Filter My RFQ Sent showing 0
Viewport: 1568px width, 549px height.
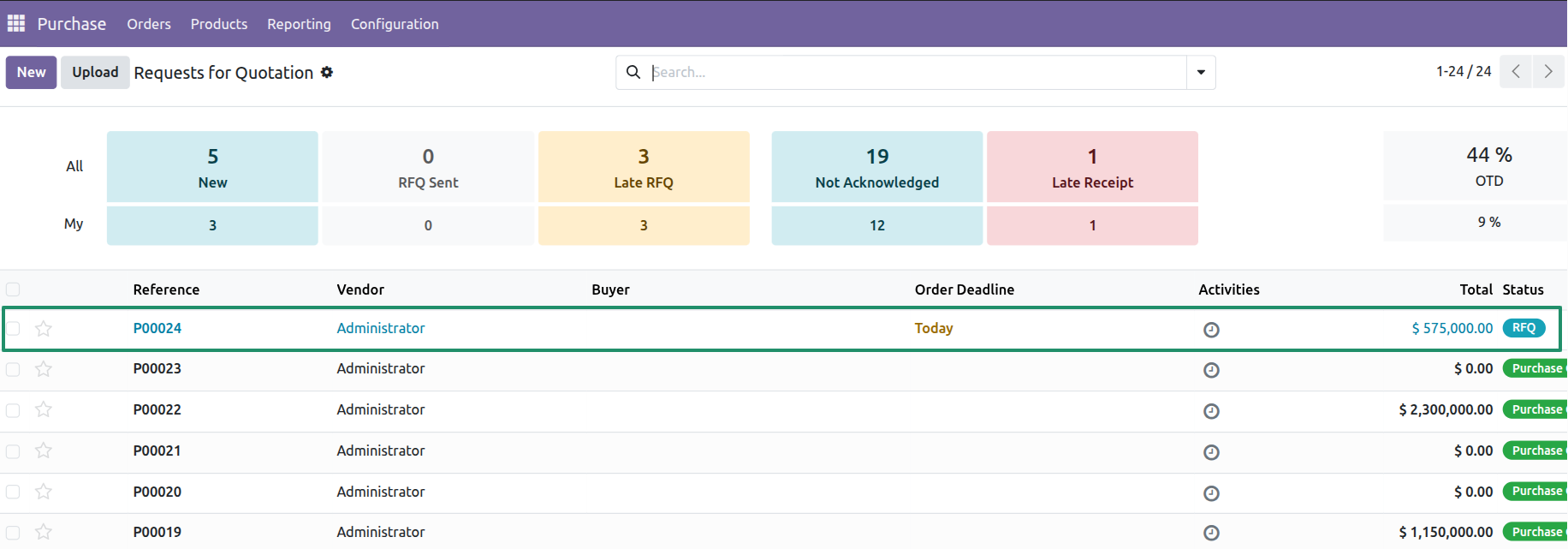coord(428,225)
